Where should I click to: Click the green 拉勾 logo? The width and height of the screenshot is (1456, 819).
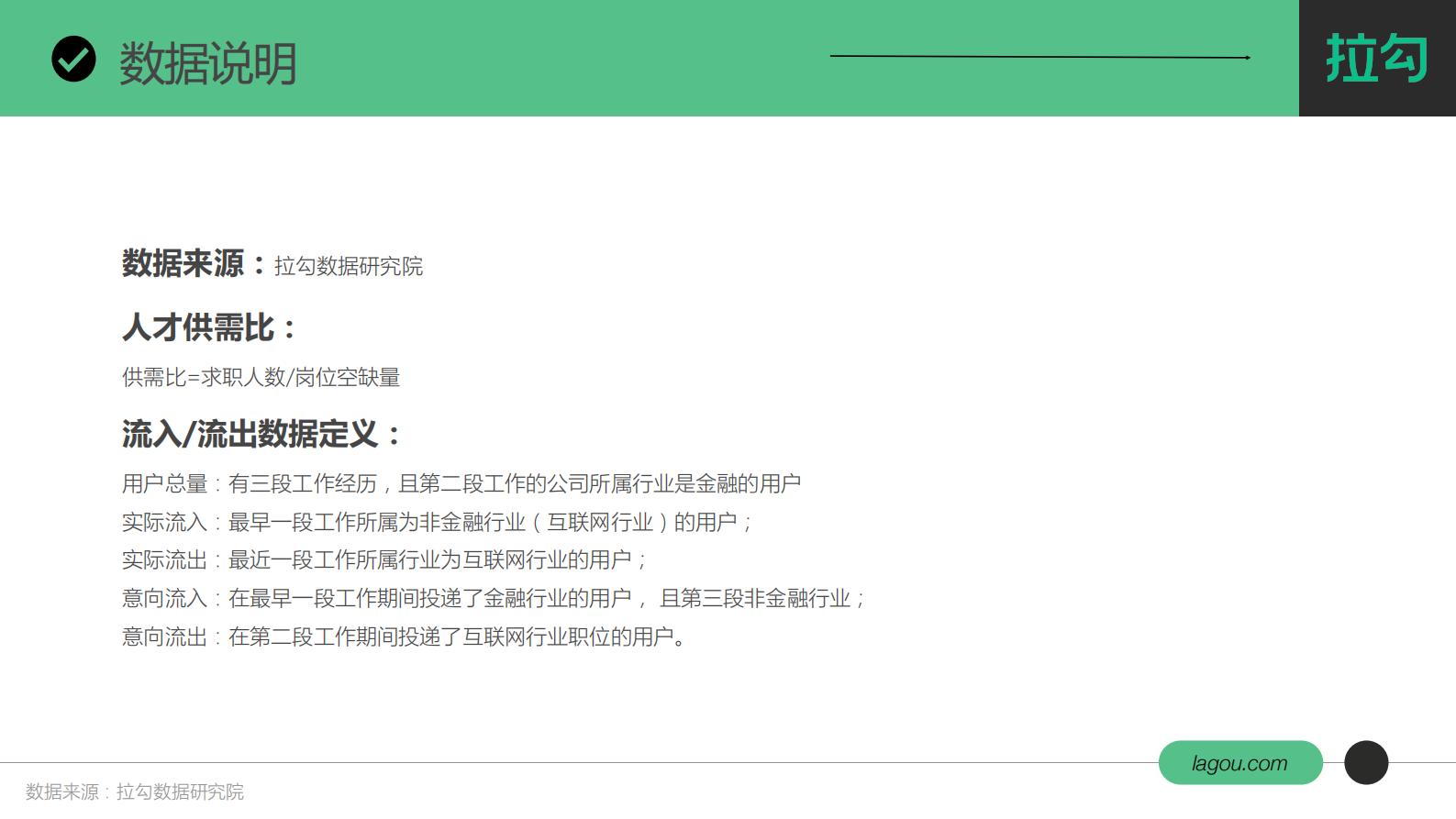point(1376,59)
